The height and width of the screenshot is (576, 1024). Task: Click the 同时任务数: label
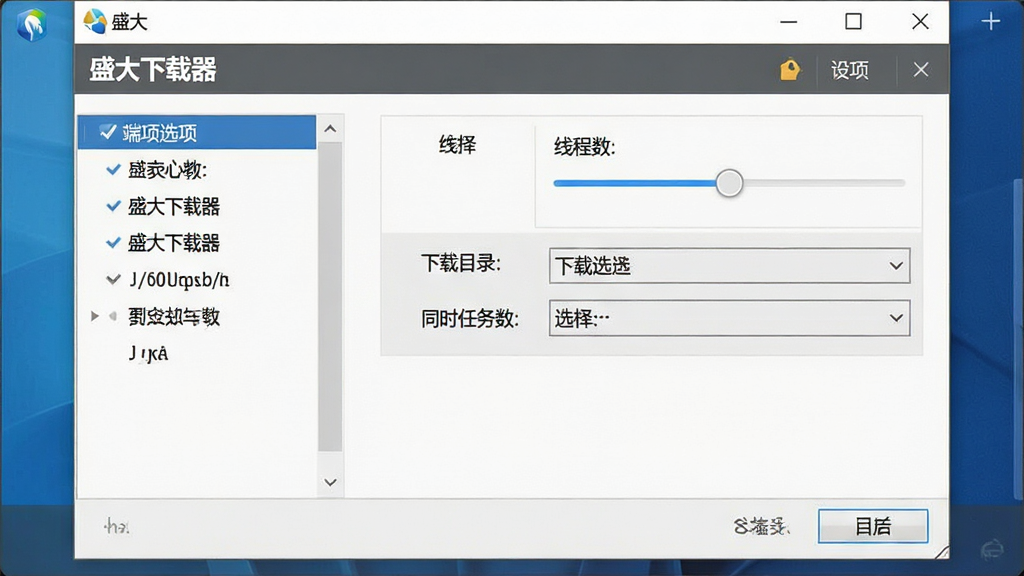tap(470, 319)
